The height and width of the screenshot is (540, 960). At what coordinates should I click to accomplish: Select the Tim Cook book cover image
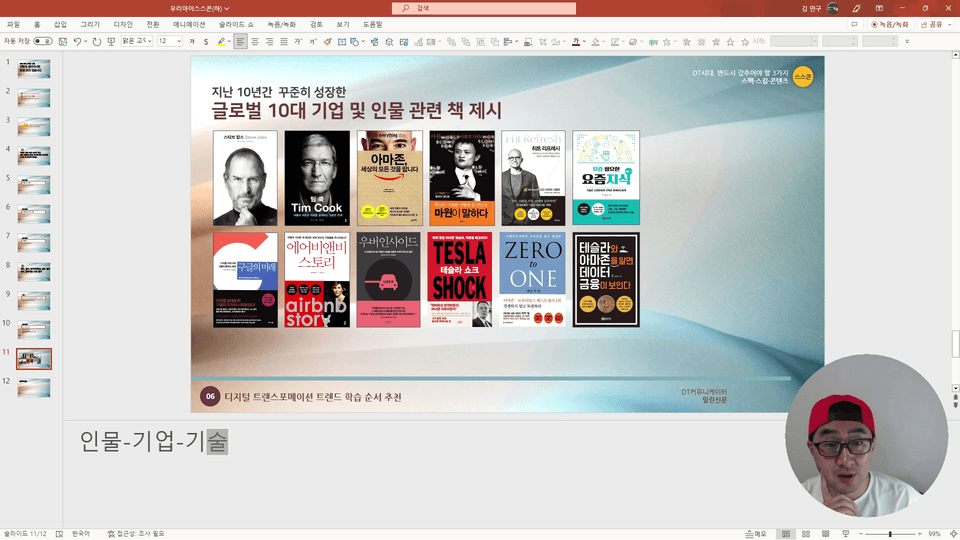(x=317, y=178)
